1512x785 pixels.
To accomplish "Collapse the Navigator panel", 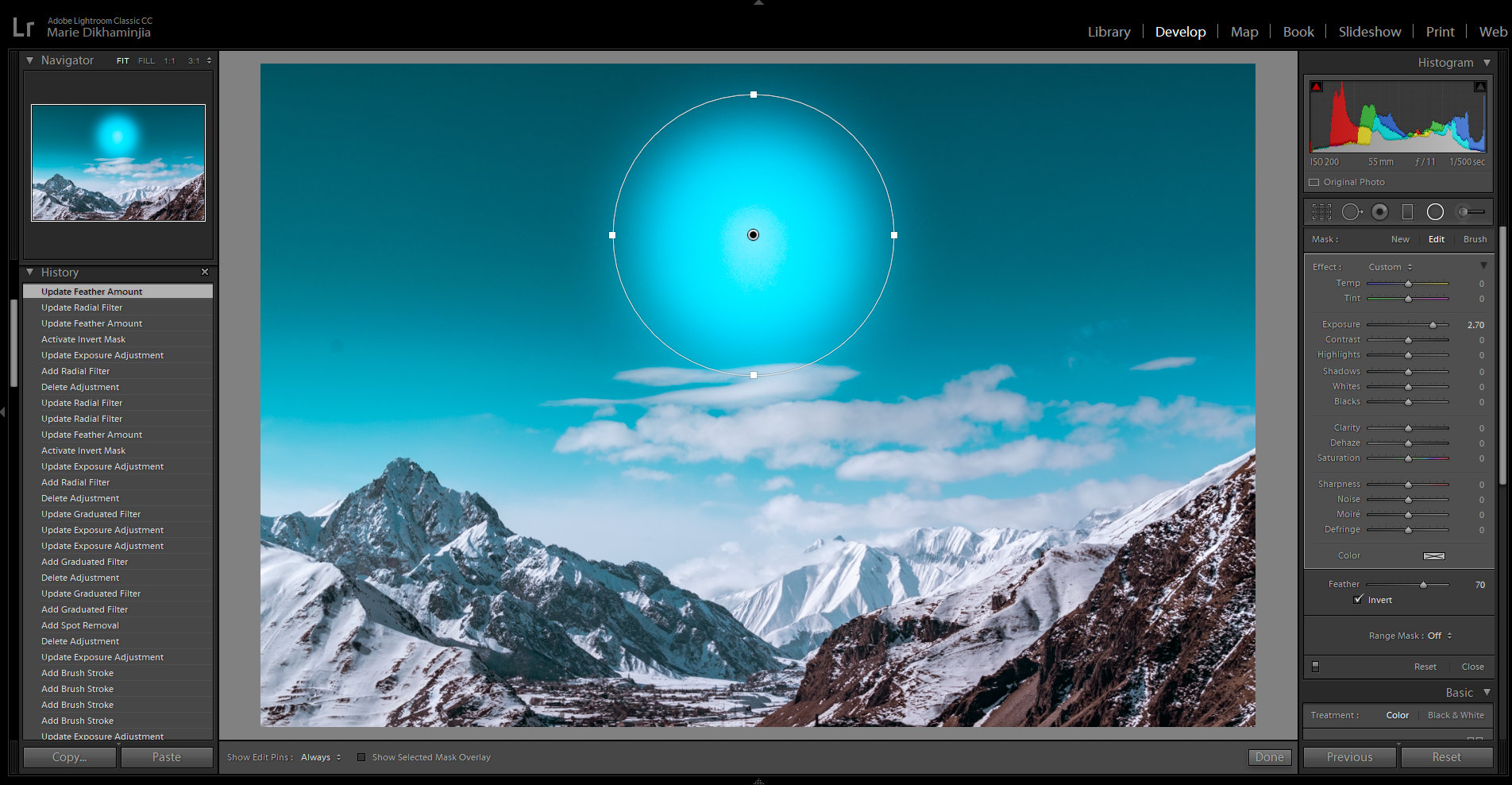I will click(30, 60).
